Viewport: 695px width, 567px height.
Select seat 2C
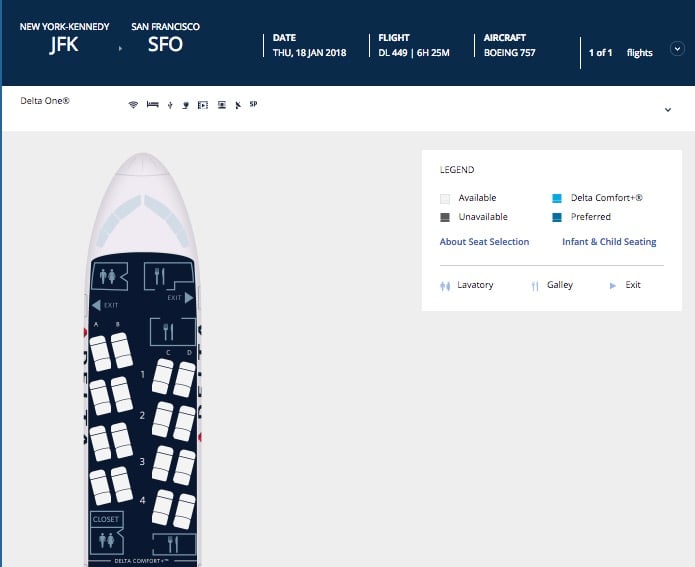pyautogui.click(x=163, y=419)
